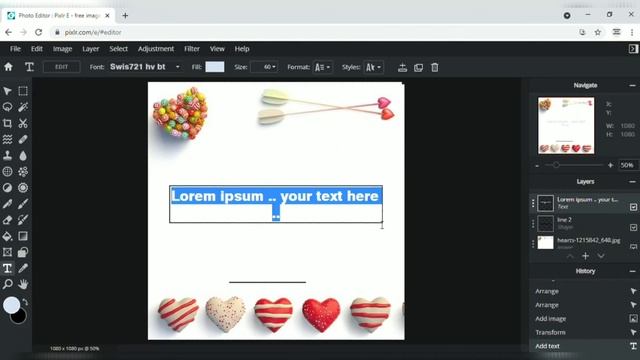Open the Layer menu
640x360 pixels.
click(91, 49)
